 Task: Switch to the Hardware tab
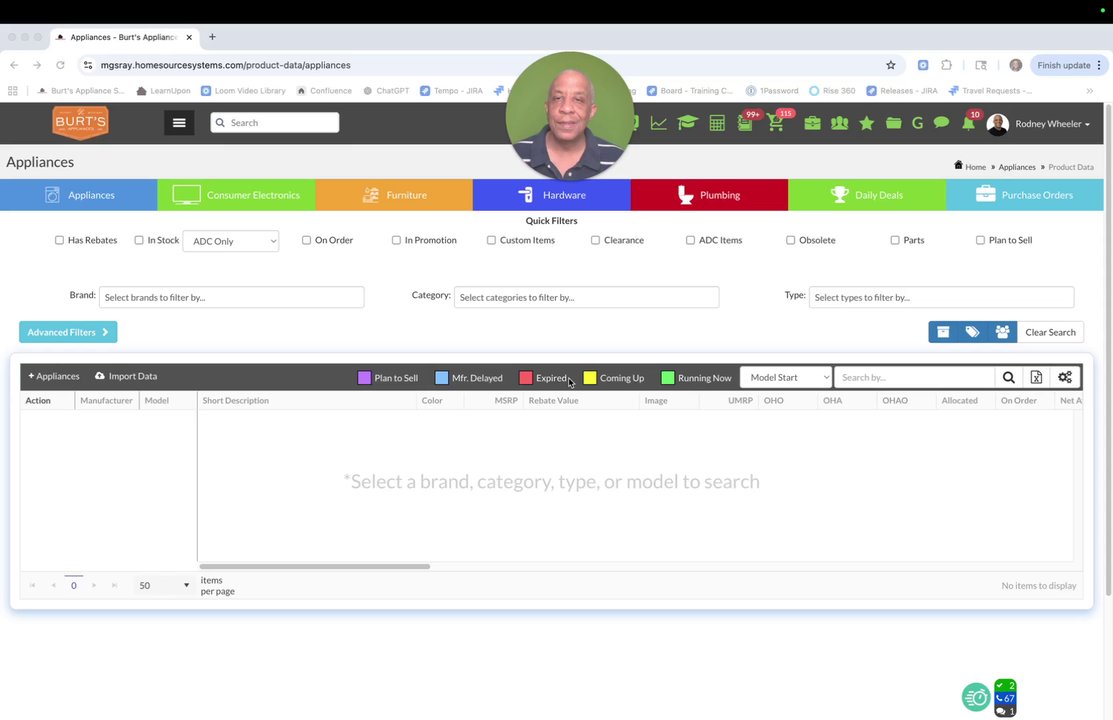coord(552,195)
